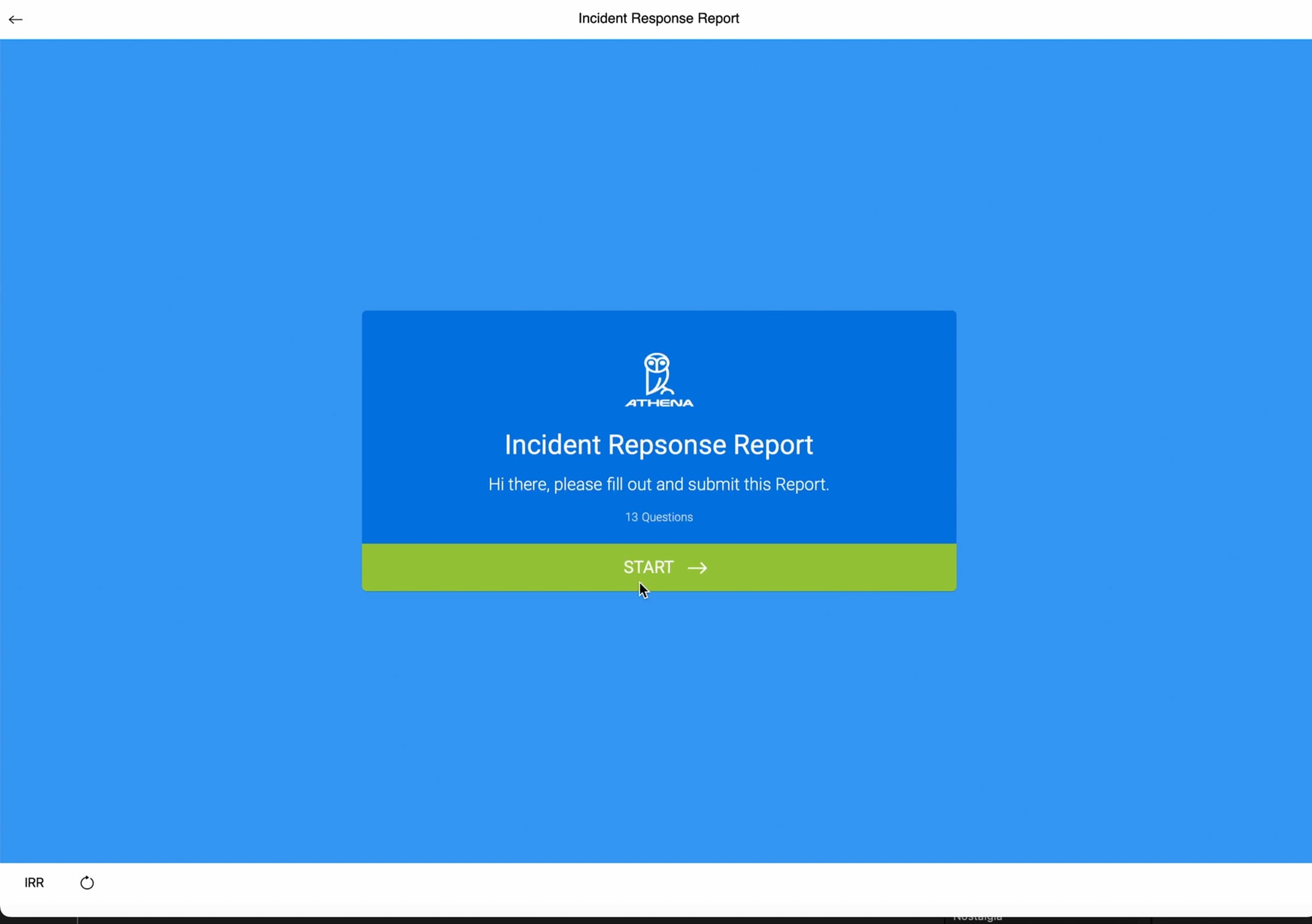This screenshot has height=924, width=1312.
Task: Reload the form with the refresh icon
Action: 87,882
